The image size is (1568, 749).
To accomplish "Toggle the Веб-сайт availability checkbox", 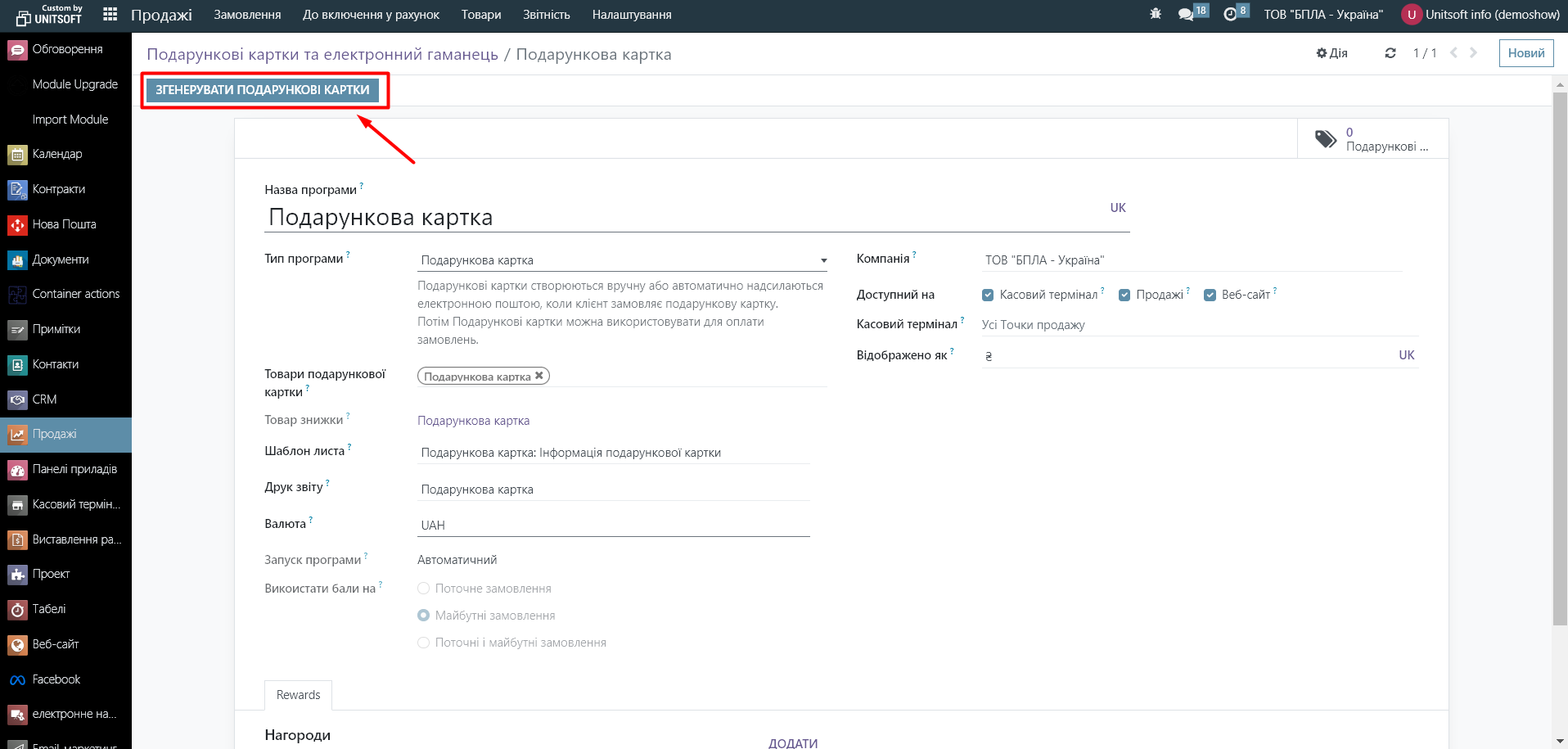I will pyautogui.click(x=1210, y=296).
